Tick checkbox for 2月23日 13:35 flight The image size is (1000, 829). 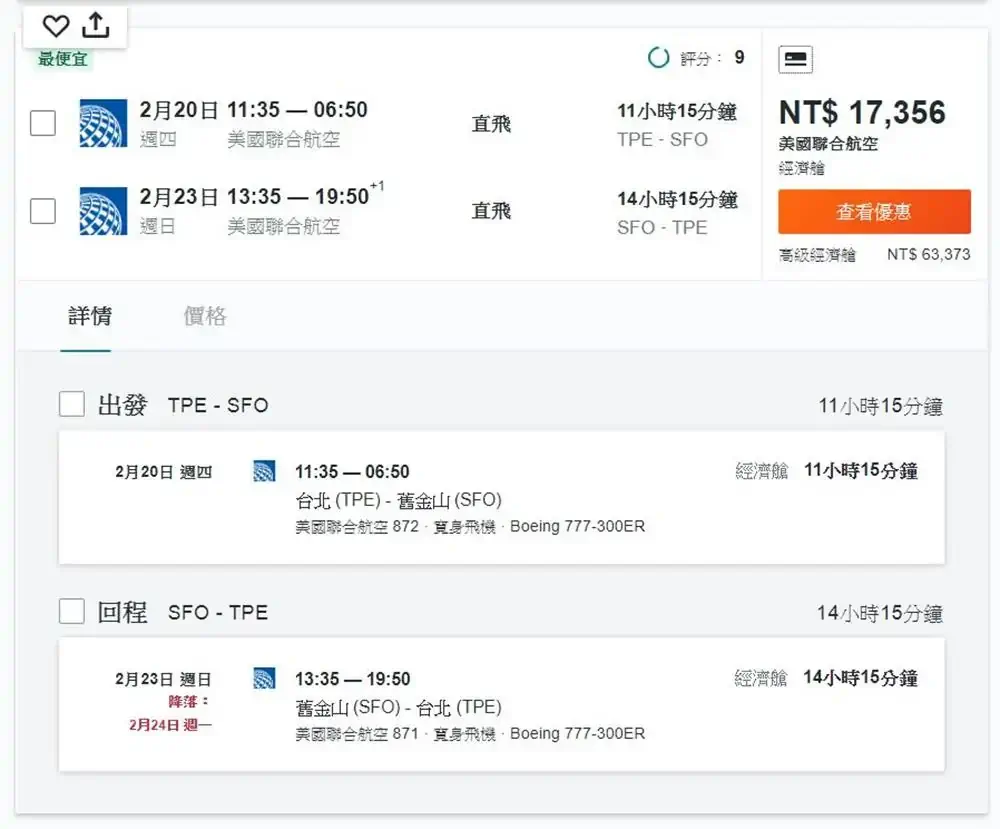pos(43,211)
